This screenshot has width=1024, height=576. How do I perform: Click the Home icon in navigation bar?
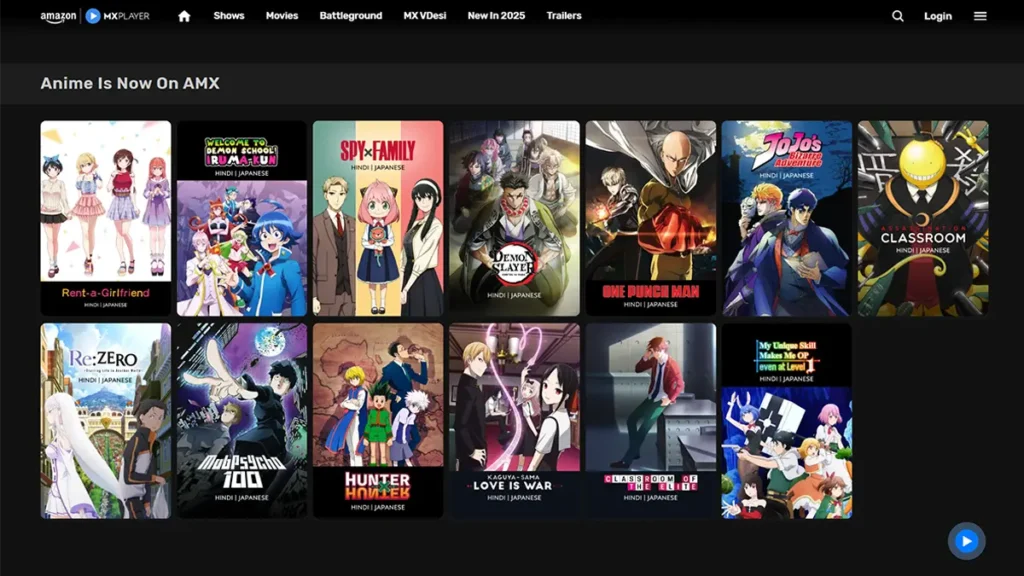pyautogui.click(x=184, y=16)
